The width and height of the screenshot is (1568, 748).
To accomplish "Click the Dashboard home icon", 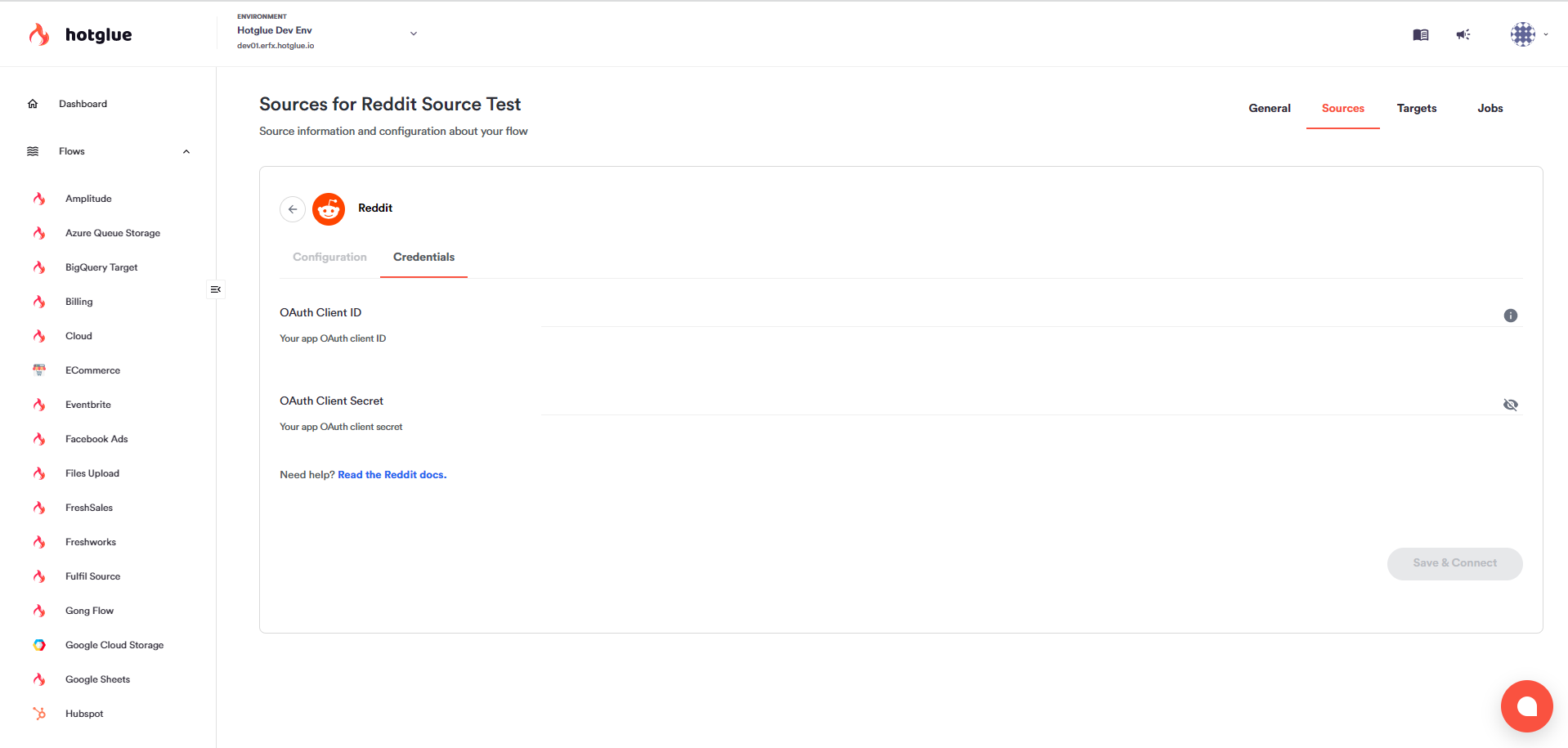I will (33, 104).
